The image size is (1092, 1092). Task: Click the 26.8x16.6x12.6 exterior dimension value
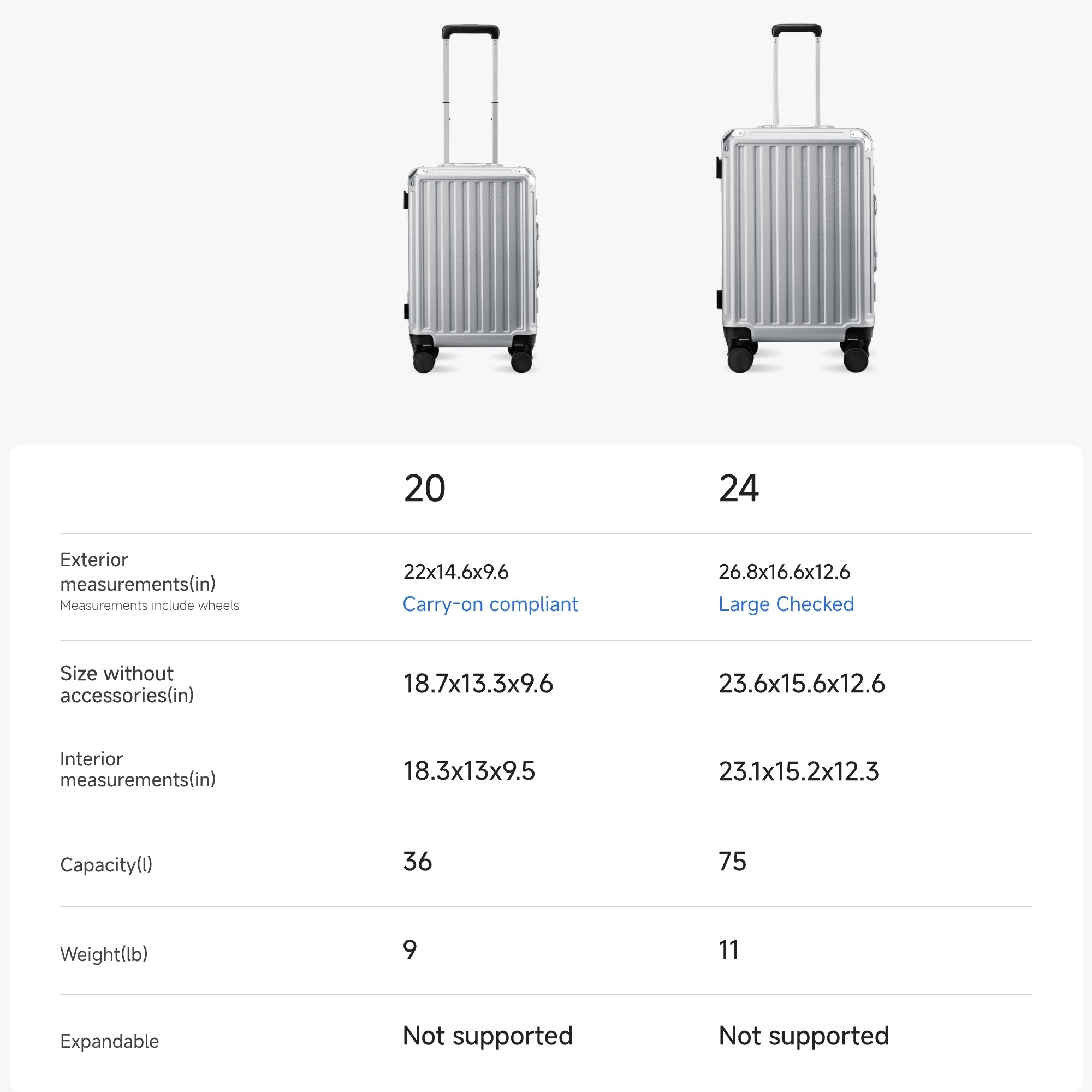coord(784,572)
